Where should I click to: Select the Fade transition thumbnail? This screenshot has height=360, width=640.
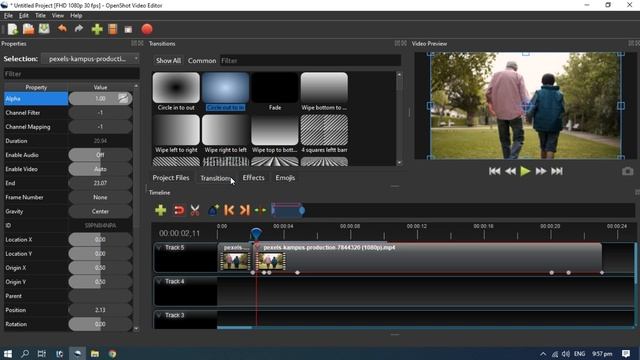275,92
